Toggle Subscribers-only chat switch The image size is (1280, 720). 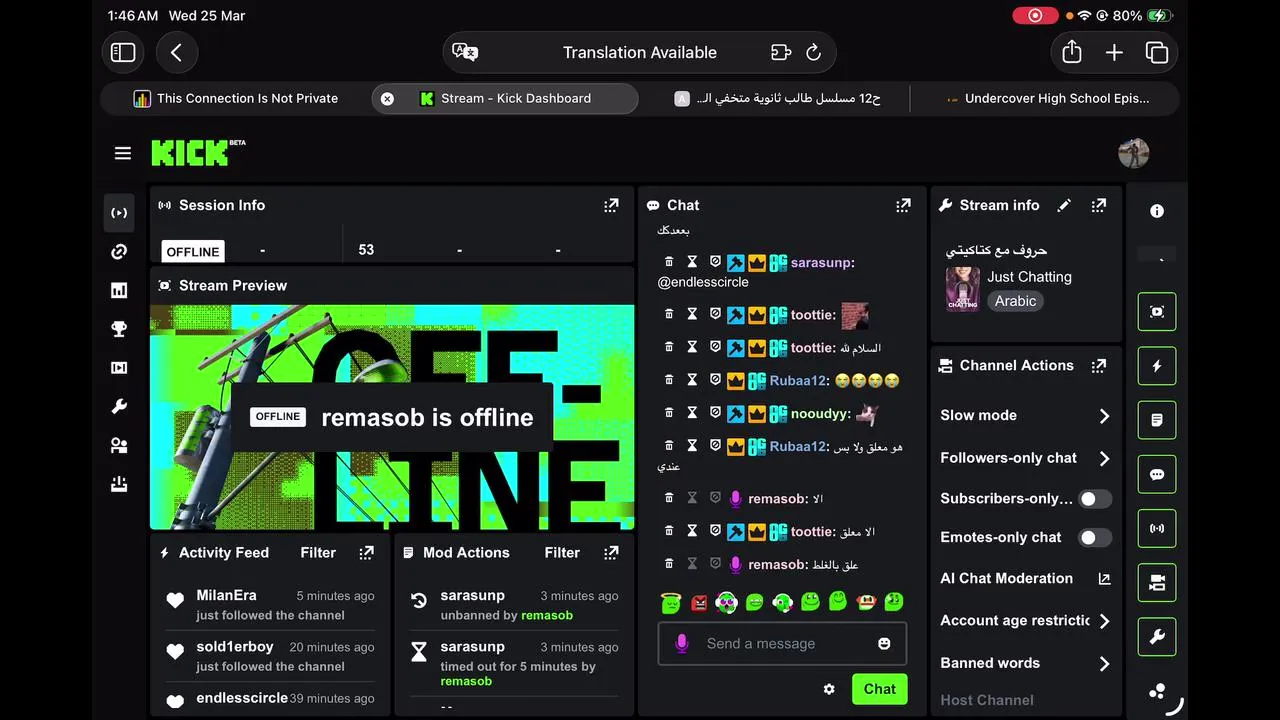pyautogui.click(x=1094, y=498)
